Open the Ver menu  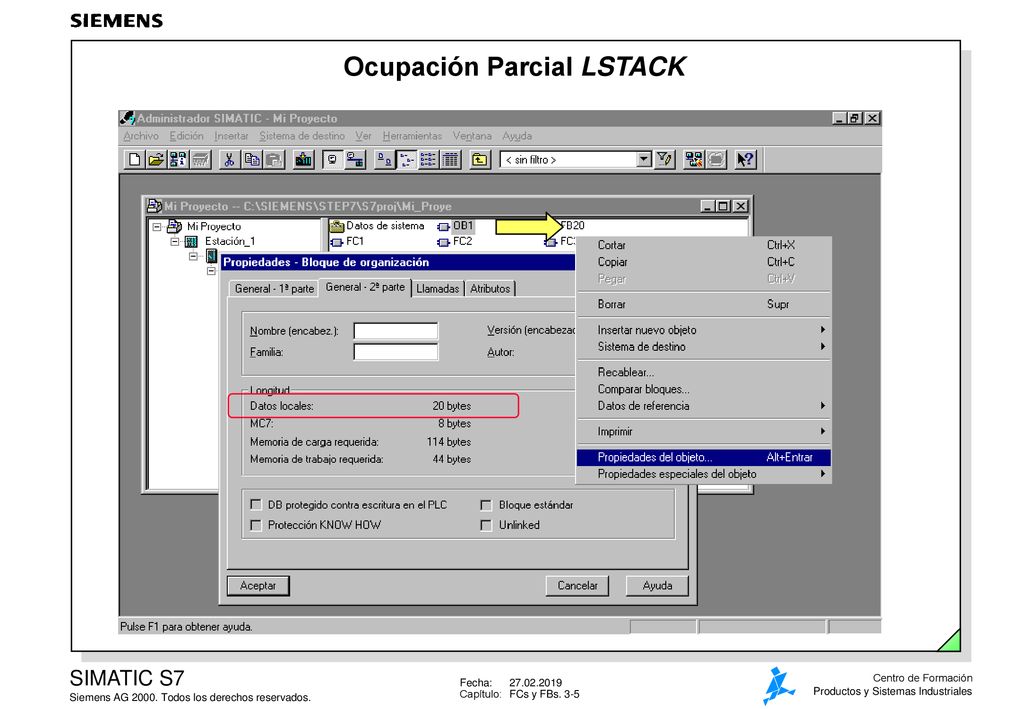pos(363,136)
